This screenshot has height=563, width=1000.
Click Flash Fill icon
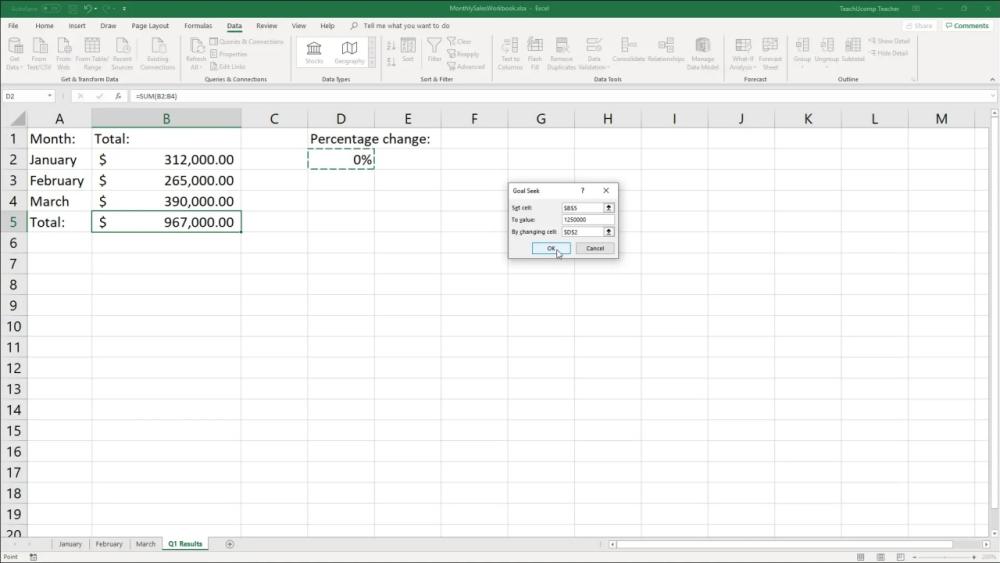pos(535,53)
